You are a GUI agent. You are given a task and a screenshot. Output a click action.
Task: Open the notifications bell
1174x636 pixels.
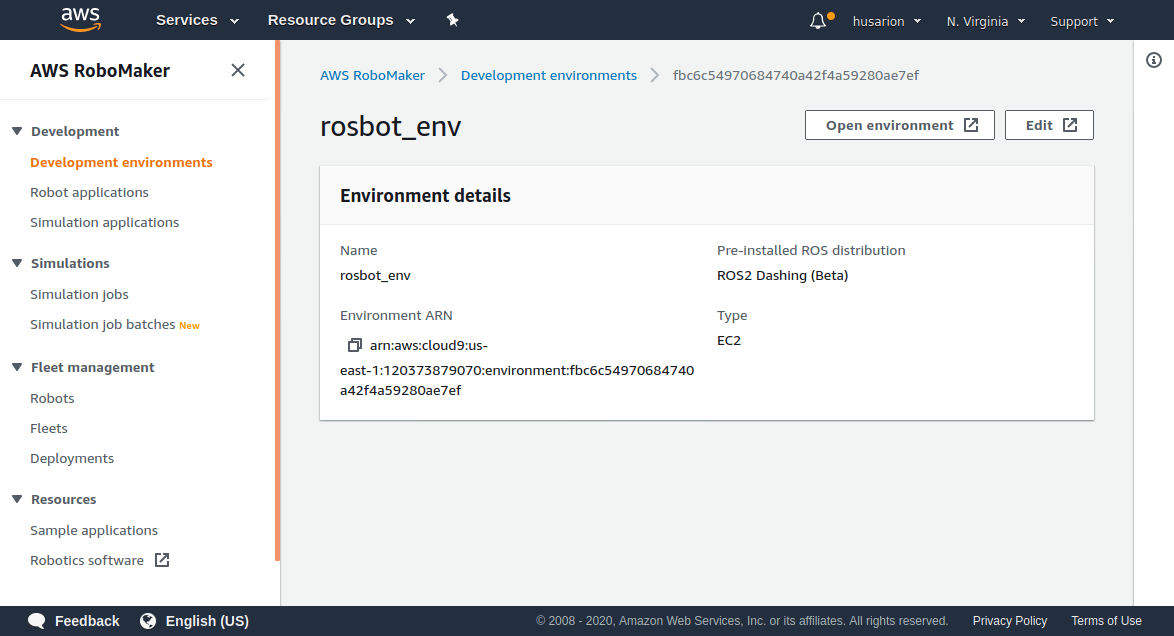pyautogui.click(x=818, y=21)
